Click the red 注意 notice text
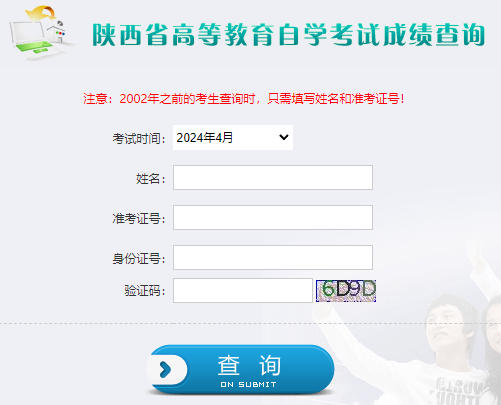The height and width of the screenshot is (405, 501). click(x=244, y=99)
